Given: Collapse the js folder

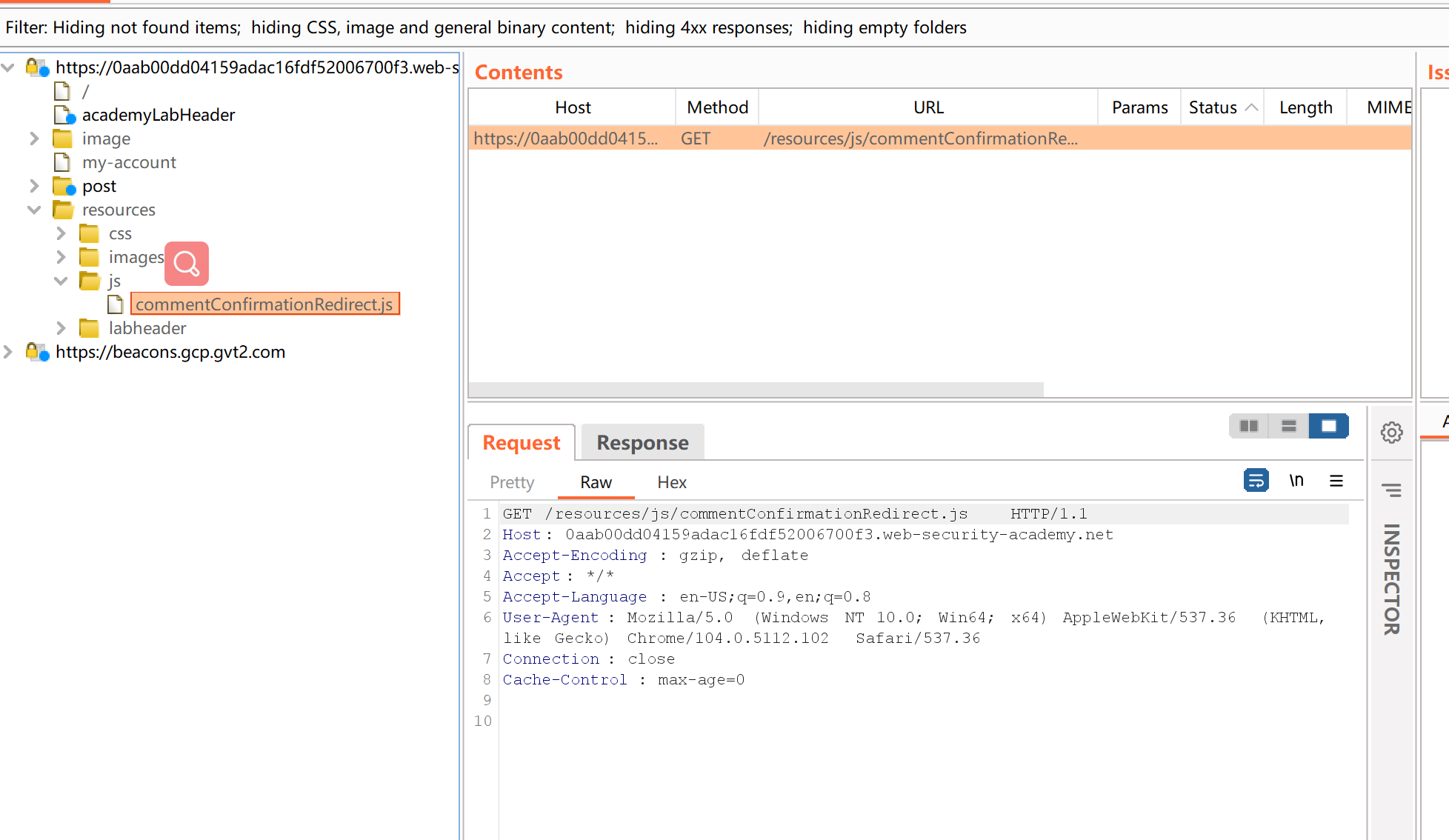Looking at the screenshot, I should click(x=61, y=281).
